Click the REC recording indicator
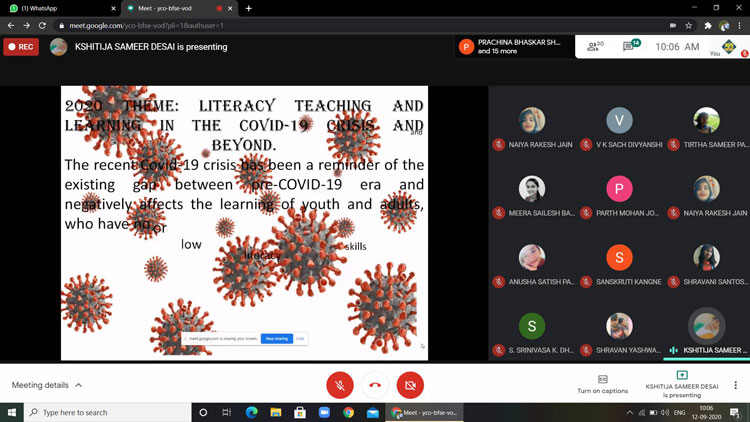Screen dimensions: 750x422 coord(21,46)
